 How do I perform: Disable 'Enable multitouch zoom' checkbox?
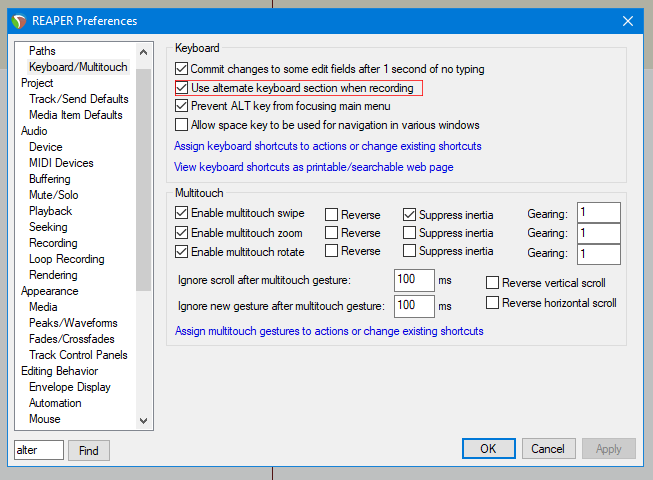(181, 233)
